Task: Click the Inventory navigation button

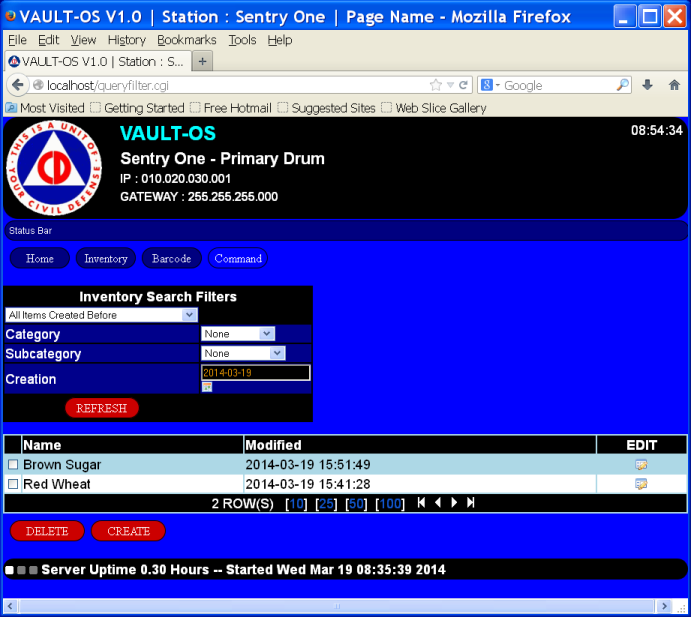Action: 105,259
